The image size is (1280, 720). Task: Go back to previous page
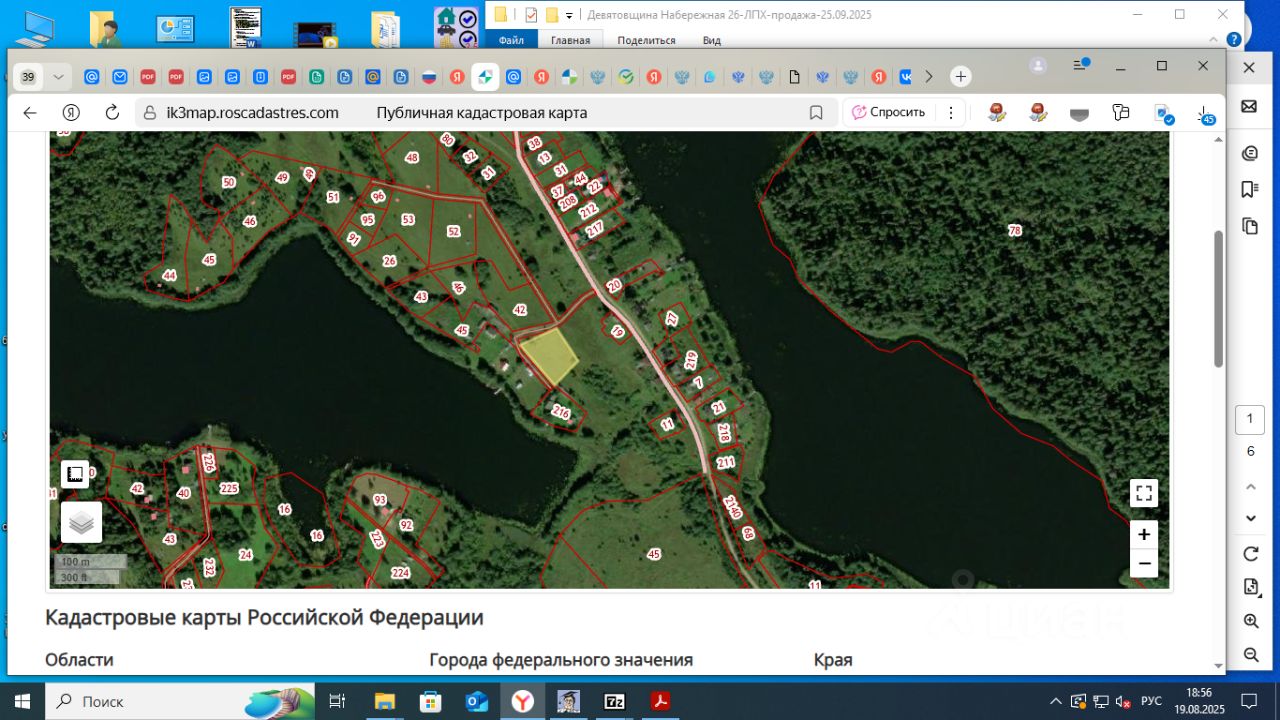30,112
